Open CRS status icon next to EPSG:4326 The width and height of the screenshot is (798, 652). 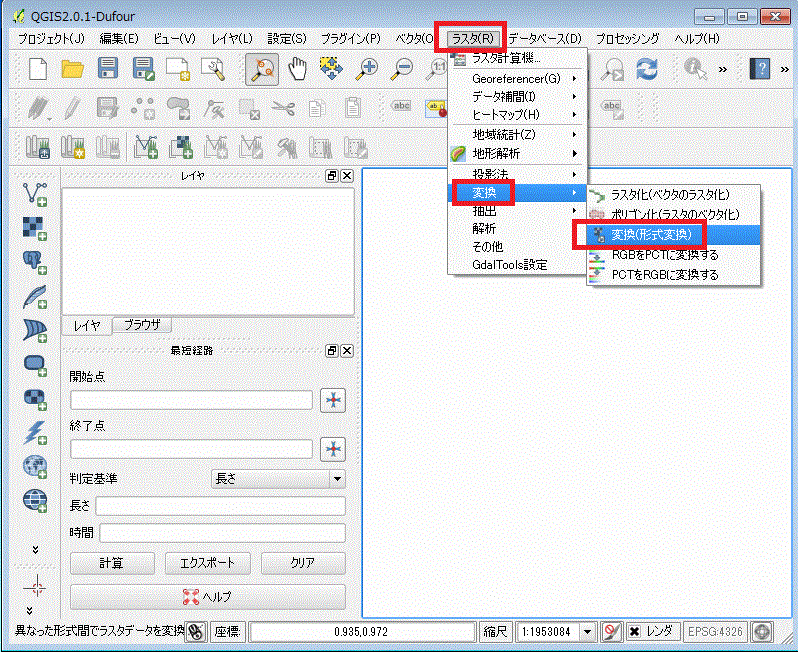tap(764, 632)
